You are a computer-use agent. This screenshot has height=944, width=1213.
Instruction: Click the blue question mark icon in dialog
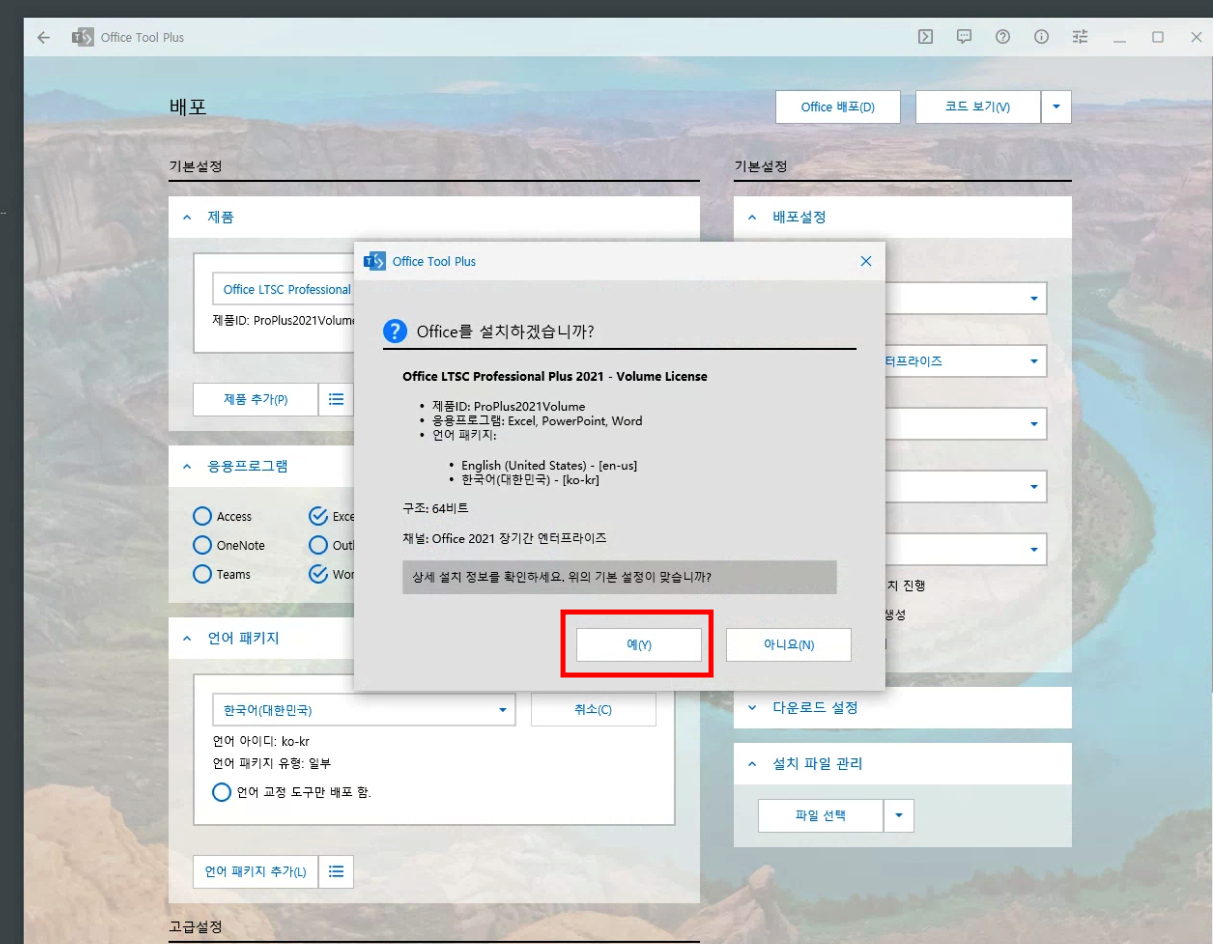395,331
